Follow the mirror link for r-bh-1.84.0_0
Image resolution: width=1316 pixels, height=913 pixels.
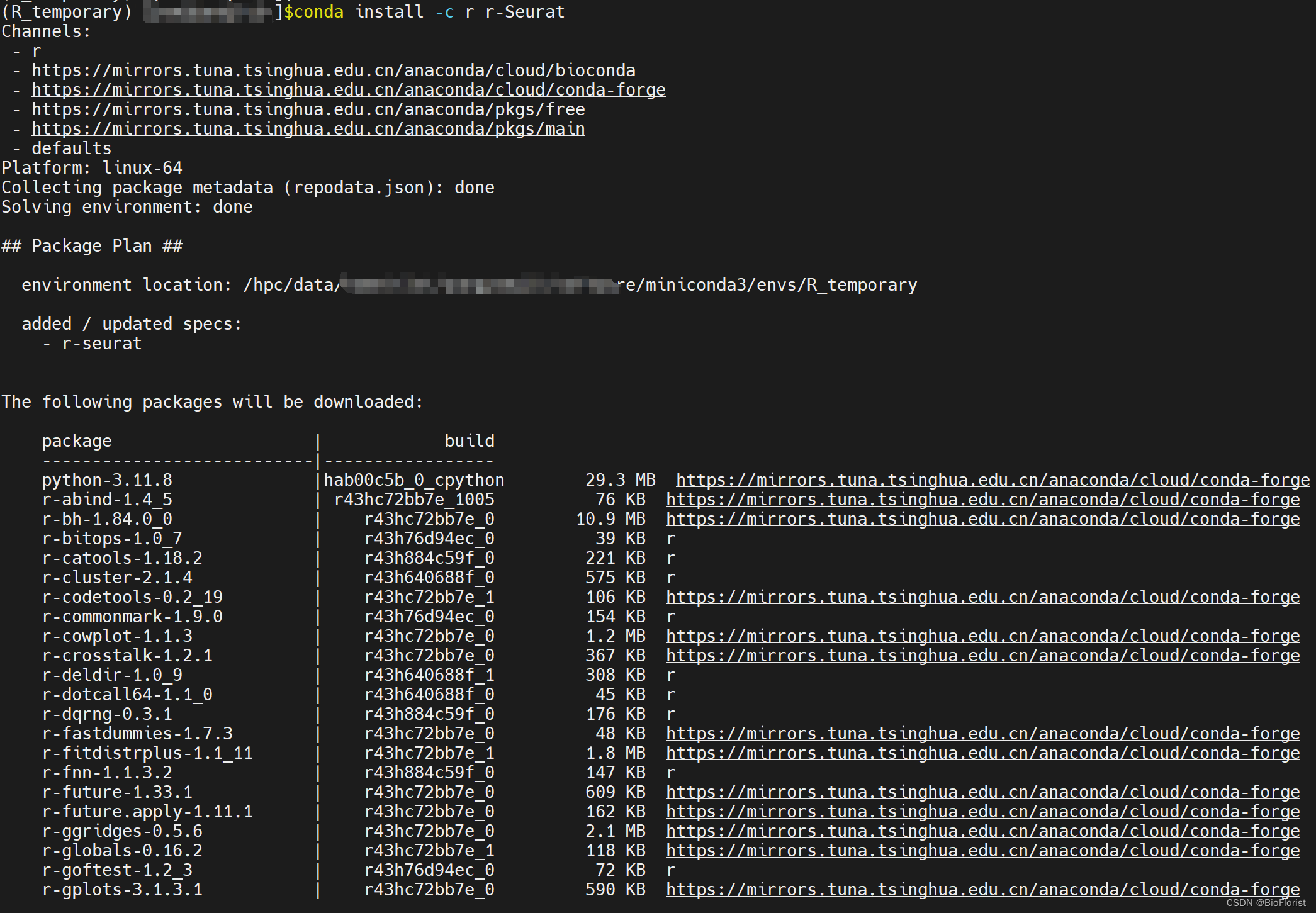click(x=982, y=518)
